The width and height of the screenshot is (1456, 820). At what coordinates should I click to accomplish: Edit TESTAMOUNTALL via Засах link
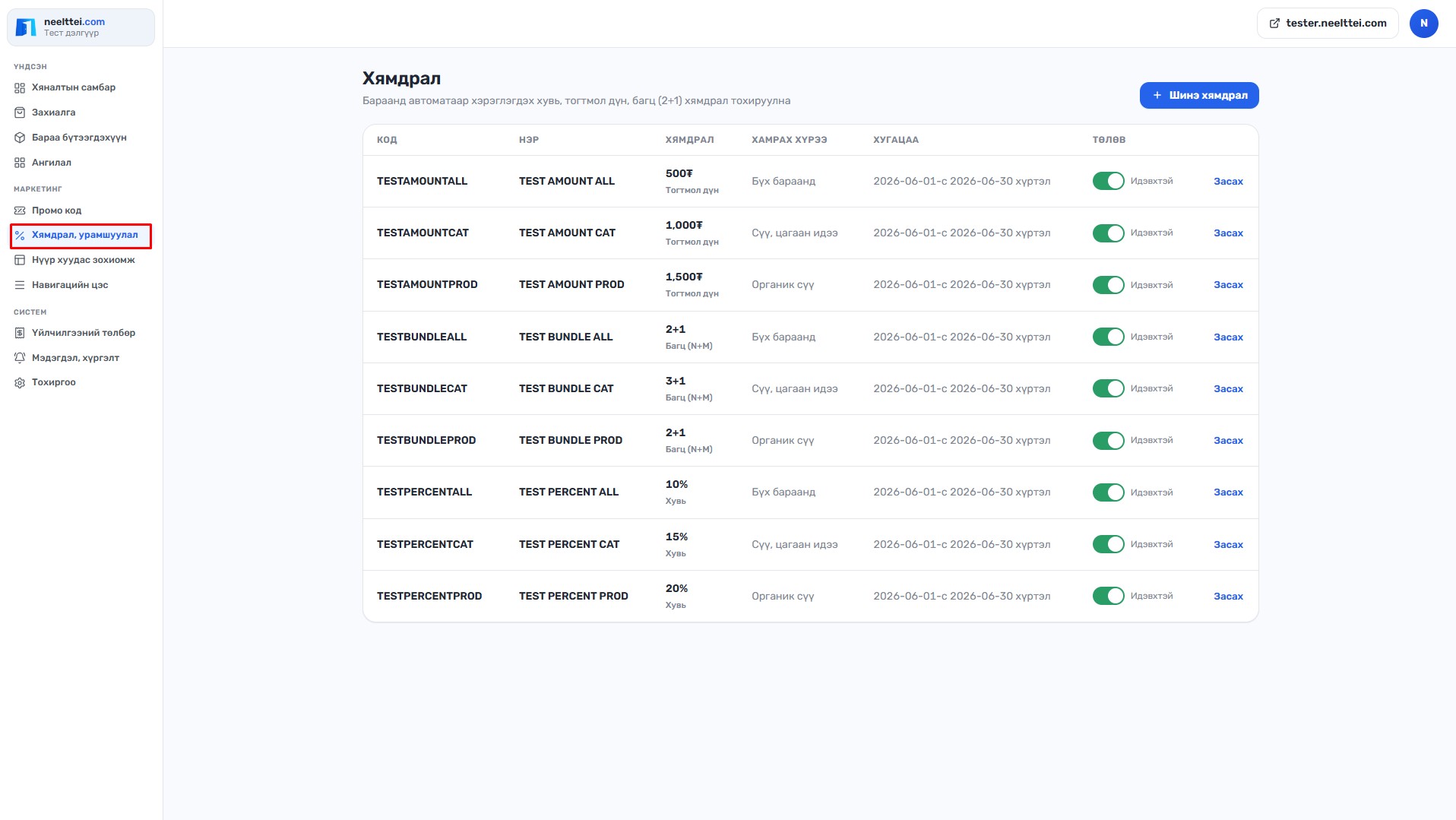click(1228, 182)
